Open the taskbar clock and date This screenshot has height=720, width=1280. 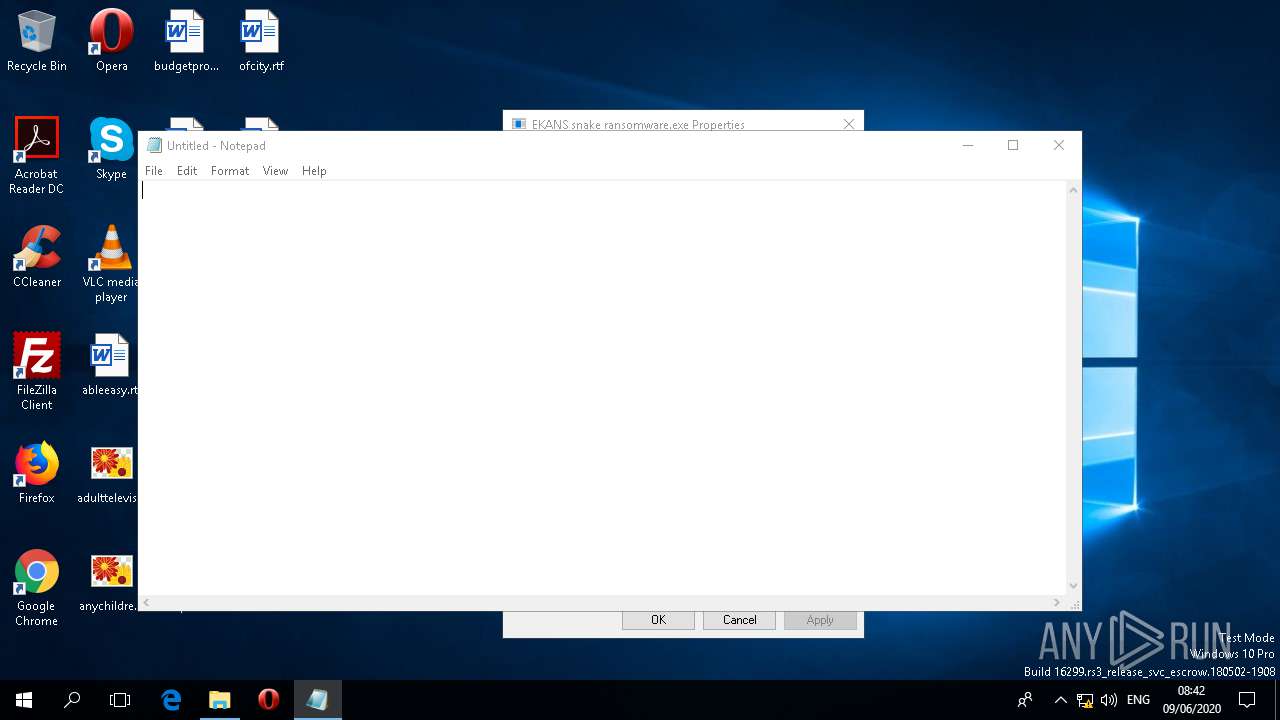point(1191,700)
